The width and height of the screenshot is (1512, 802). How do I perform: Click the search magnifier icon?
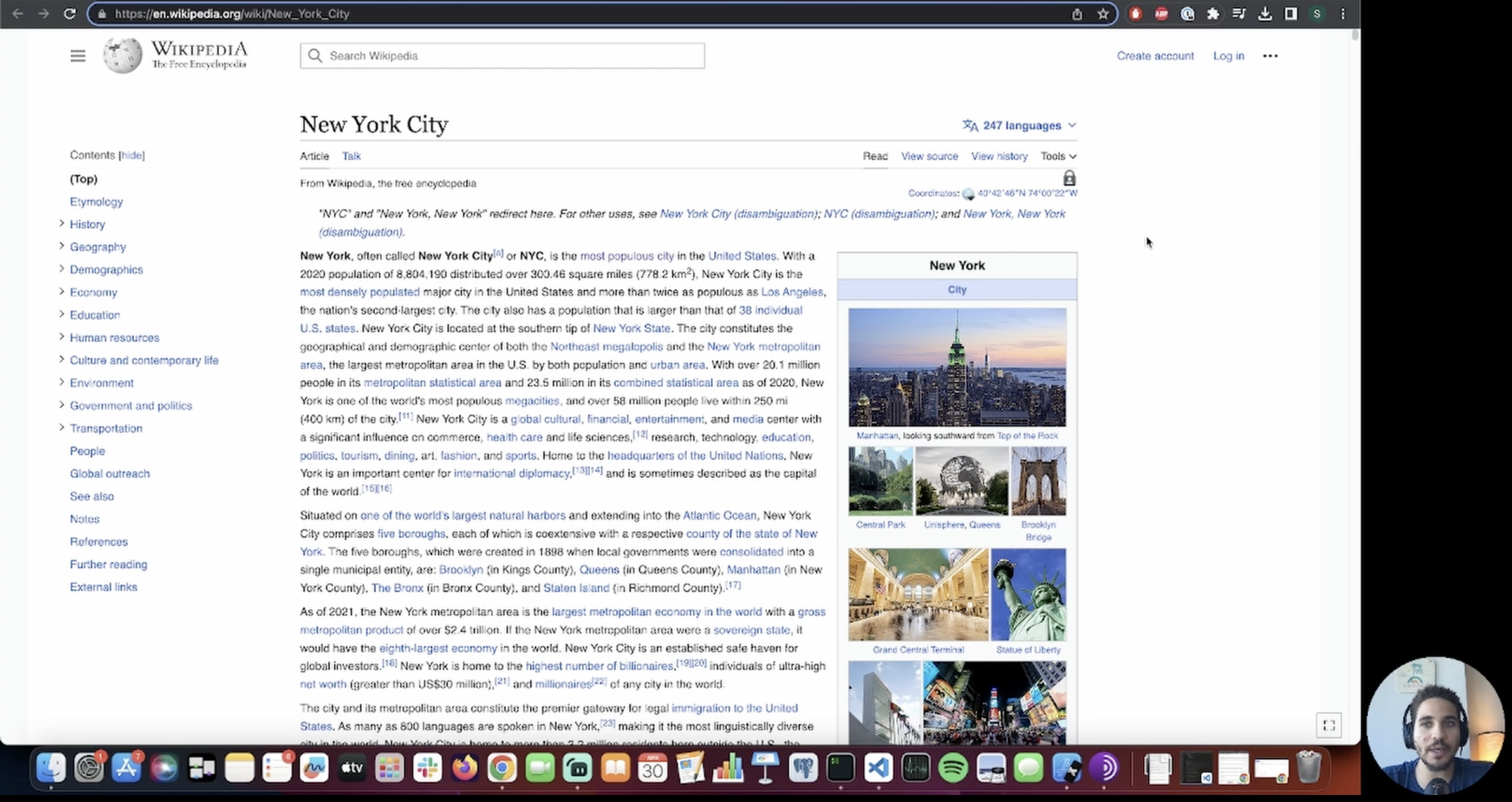point(315,56)
